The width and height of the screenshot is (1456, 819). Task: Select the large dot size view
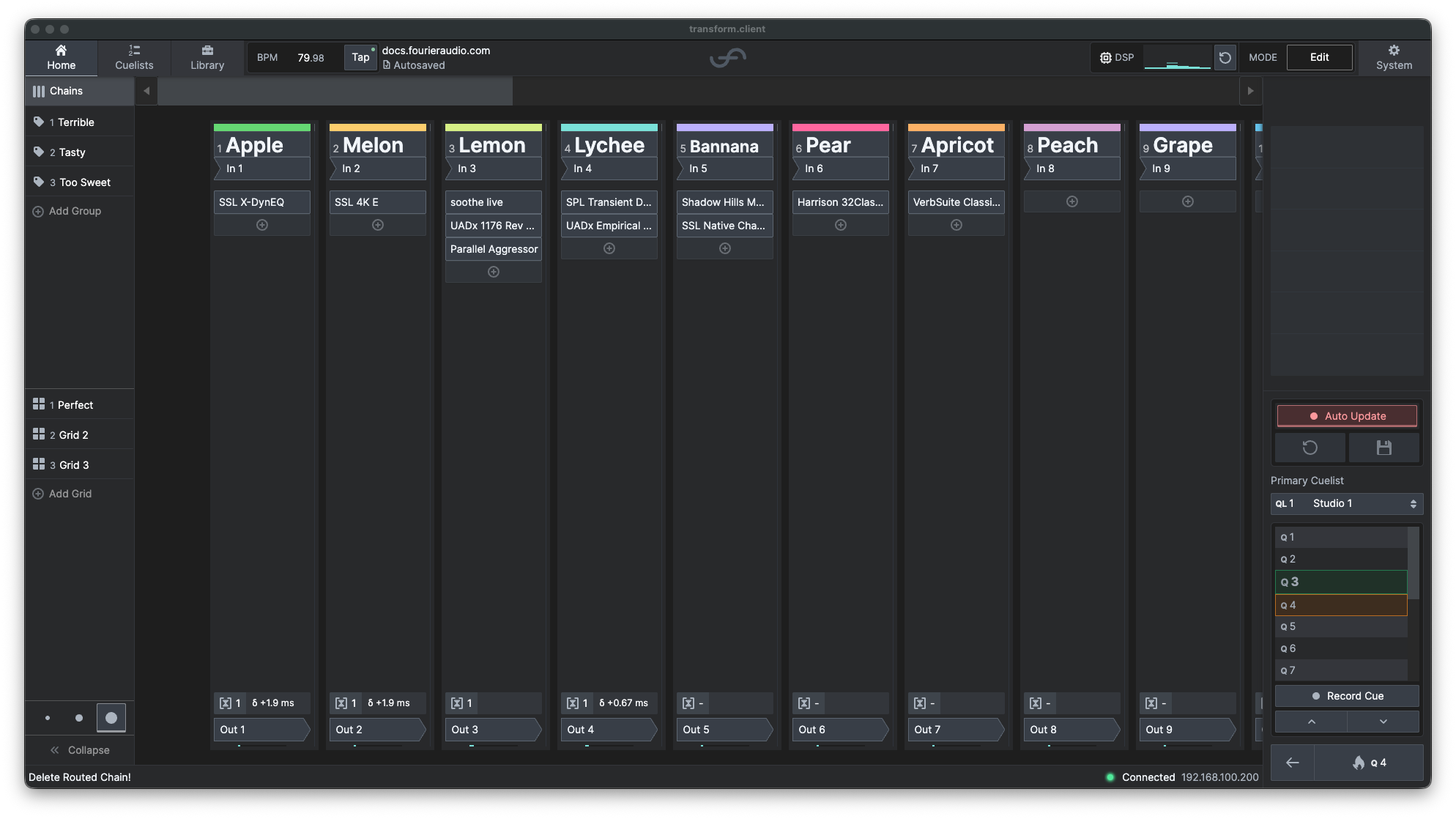click(111, 718)
